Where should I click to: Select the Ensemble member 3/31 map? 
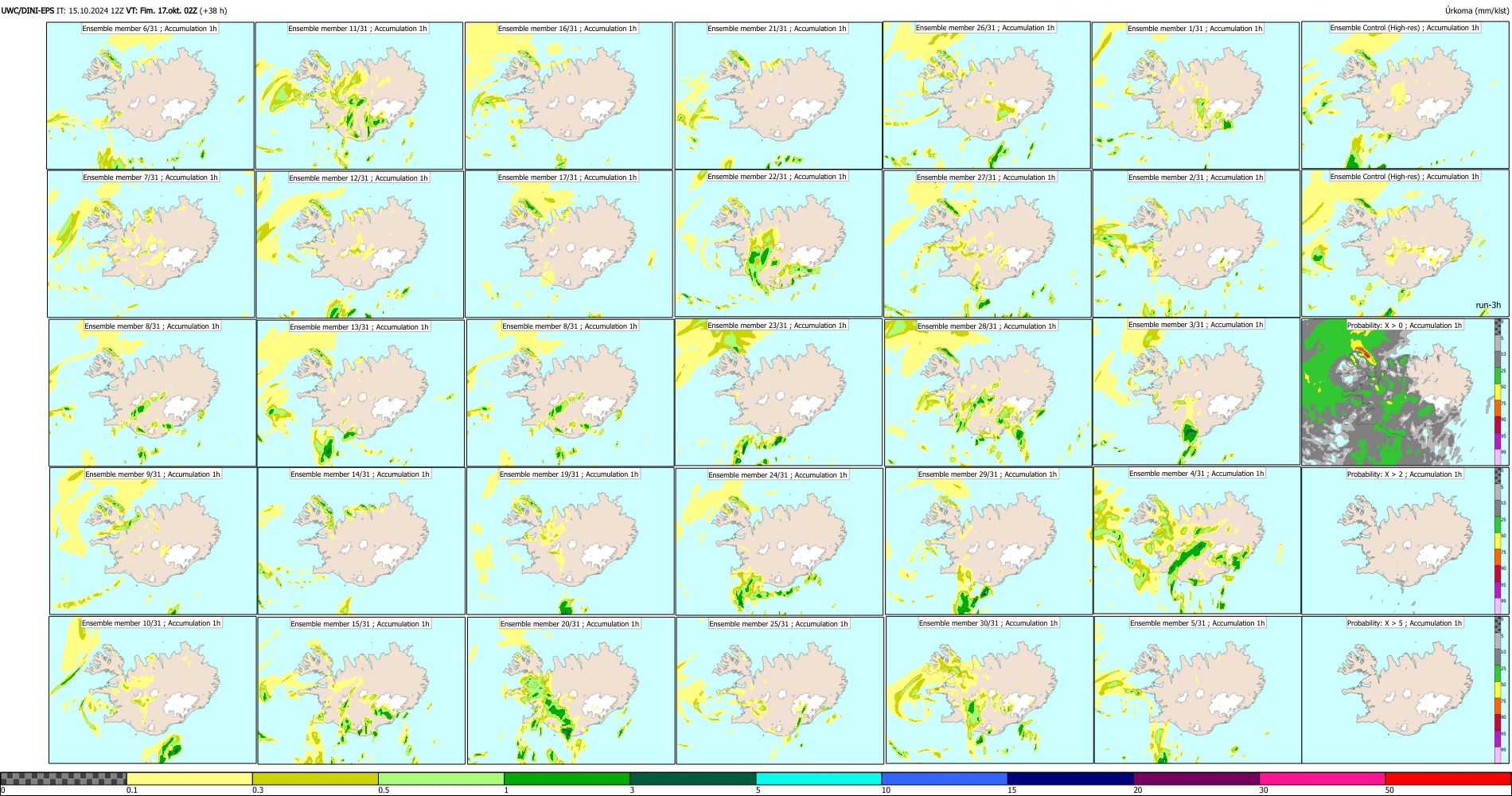click(x=1196, y=392)
